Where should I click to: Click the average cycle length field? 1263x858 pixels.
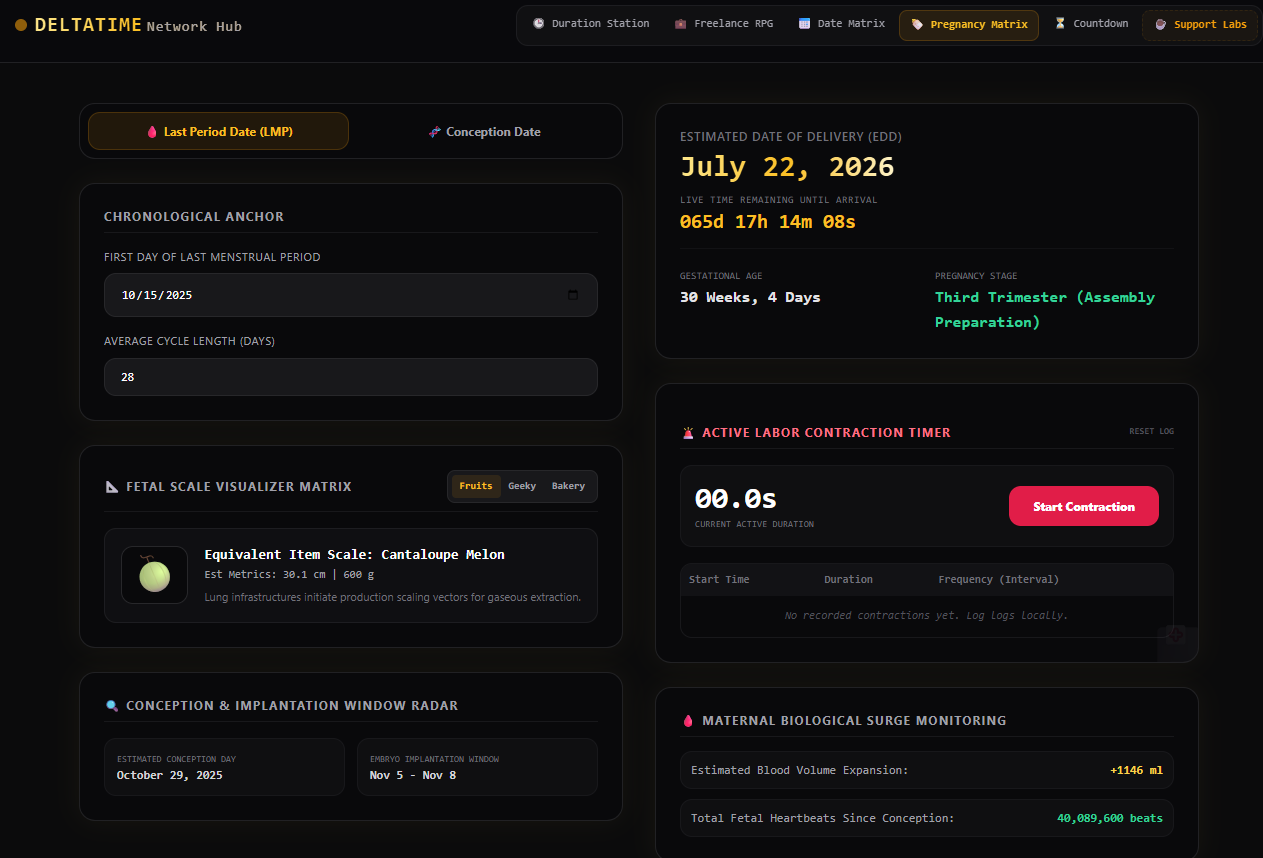(351, 377)
